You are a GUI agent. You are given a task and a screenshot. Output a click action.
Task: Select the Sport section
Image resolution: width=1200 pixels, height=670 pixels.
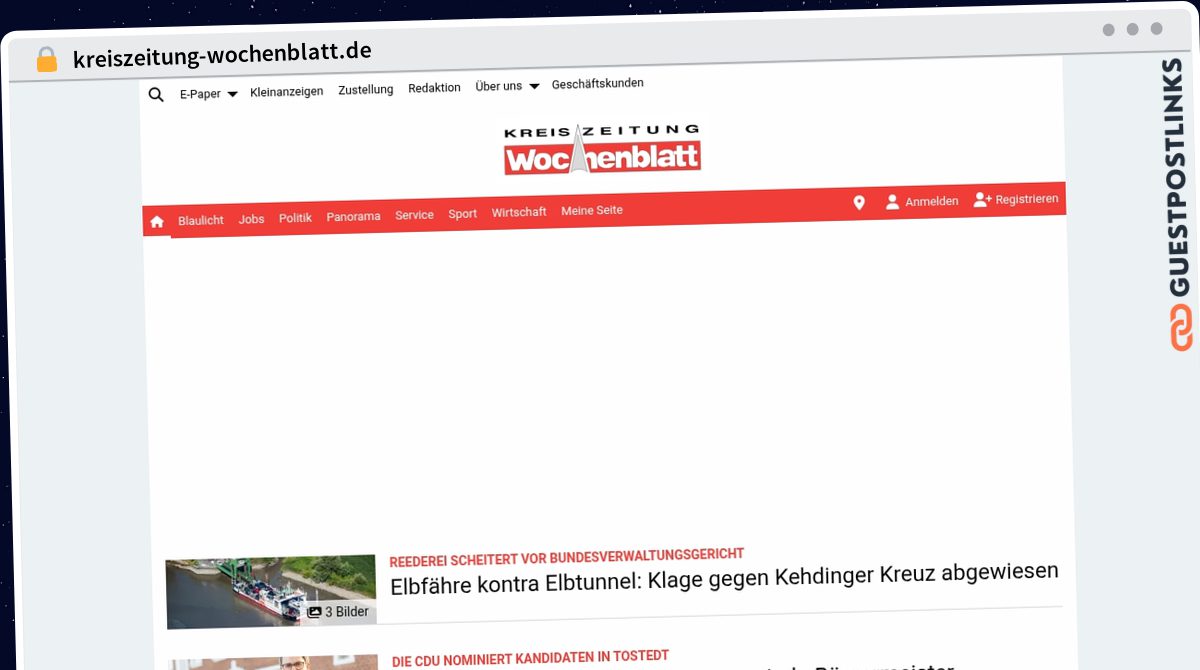click(x=462, y=214)
